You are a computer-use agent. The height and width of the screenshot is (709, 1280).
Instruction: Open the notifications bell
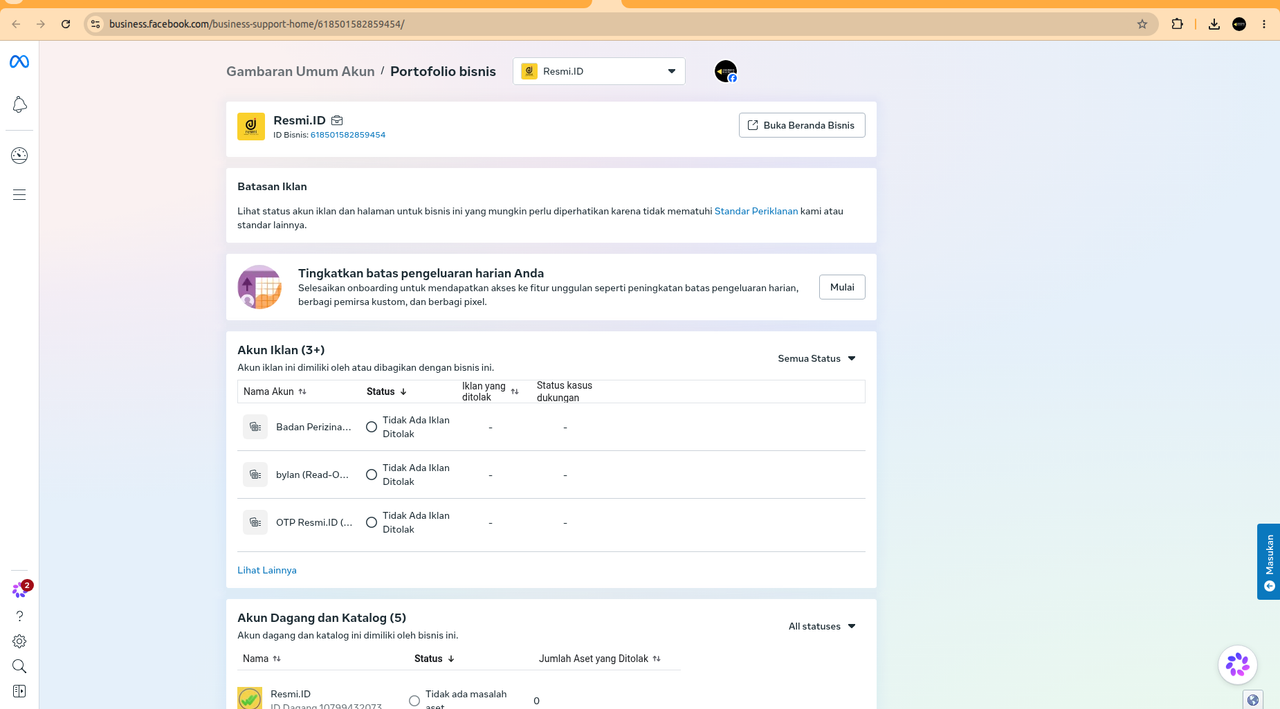19,105
